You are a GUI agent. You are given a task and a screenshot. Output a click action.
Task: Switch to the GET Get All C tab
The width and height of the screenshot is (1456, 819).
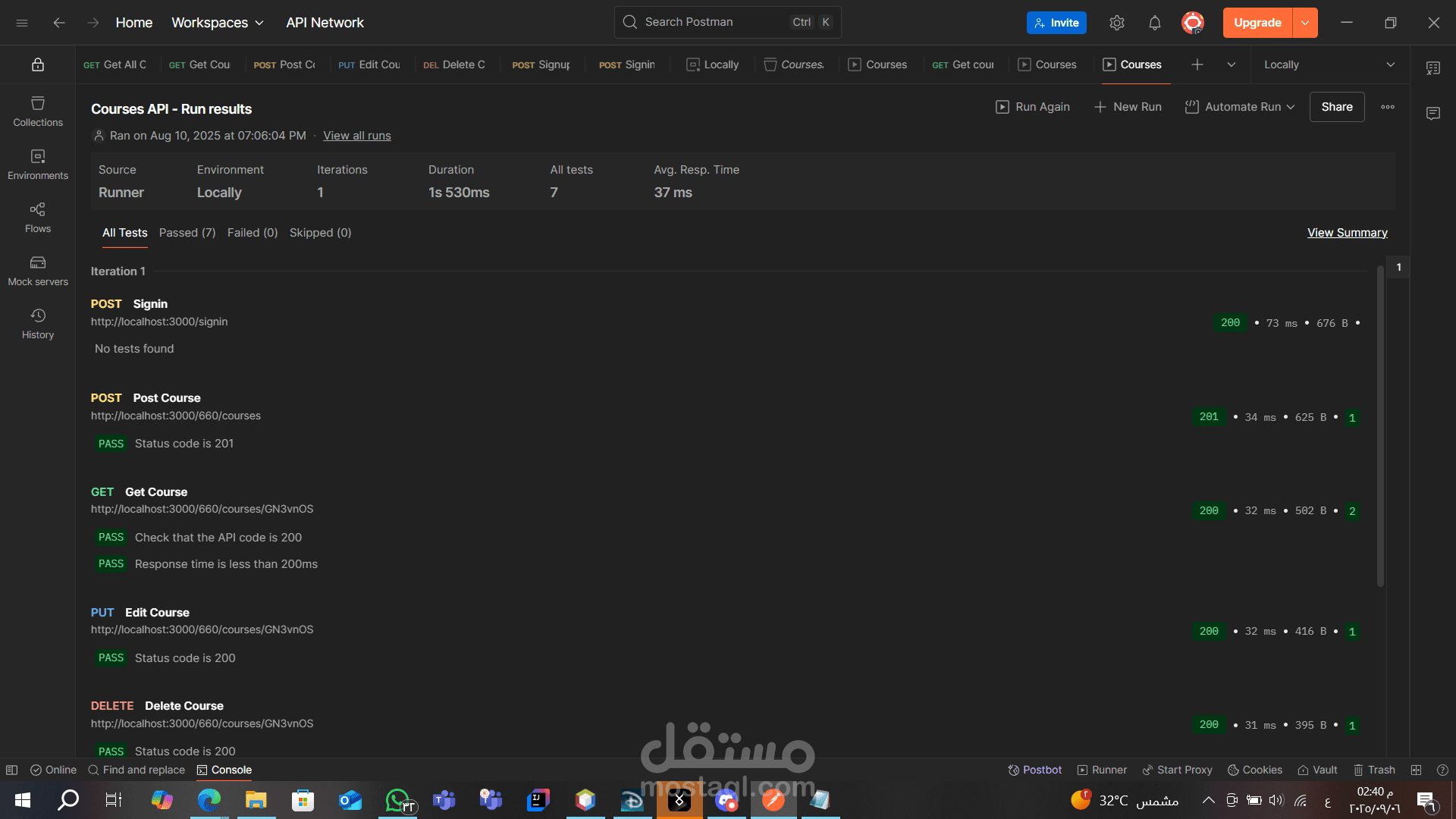click(115, 64)
